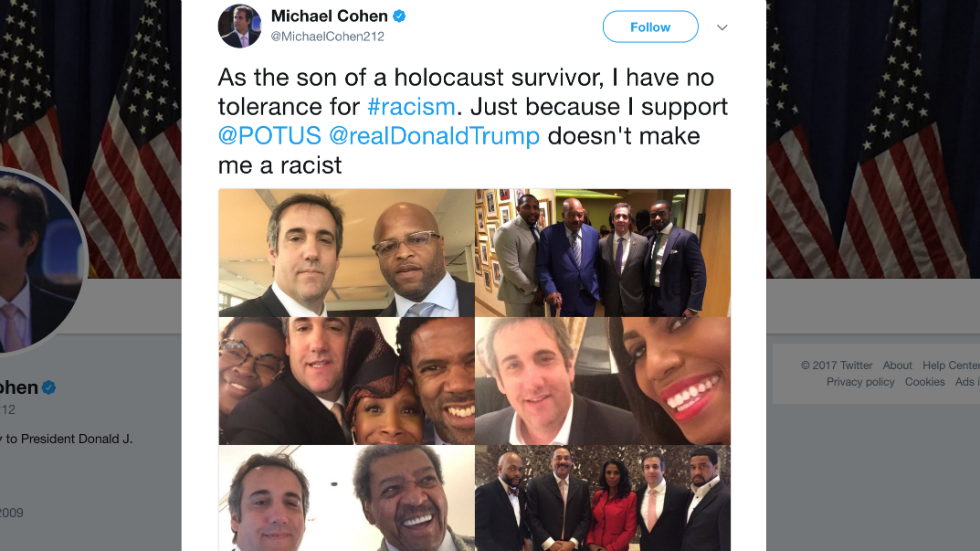
Task: Open the bottom-right group photo with red dress
Action: coord(602,498)
